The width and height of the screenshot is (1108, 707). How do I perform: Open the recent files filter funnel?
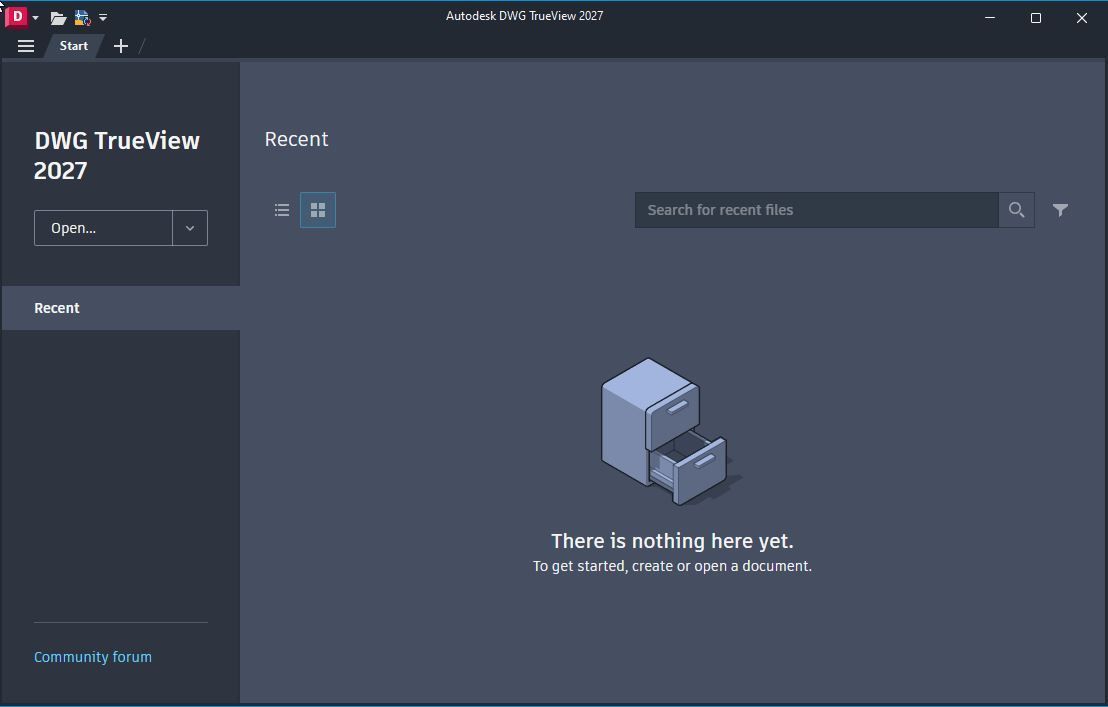click(1060, 210)
